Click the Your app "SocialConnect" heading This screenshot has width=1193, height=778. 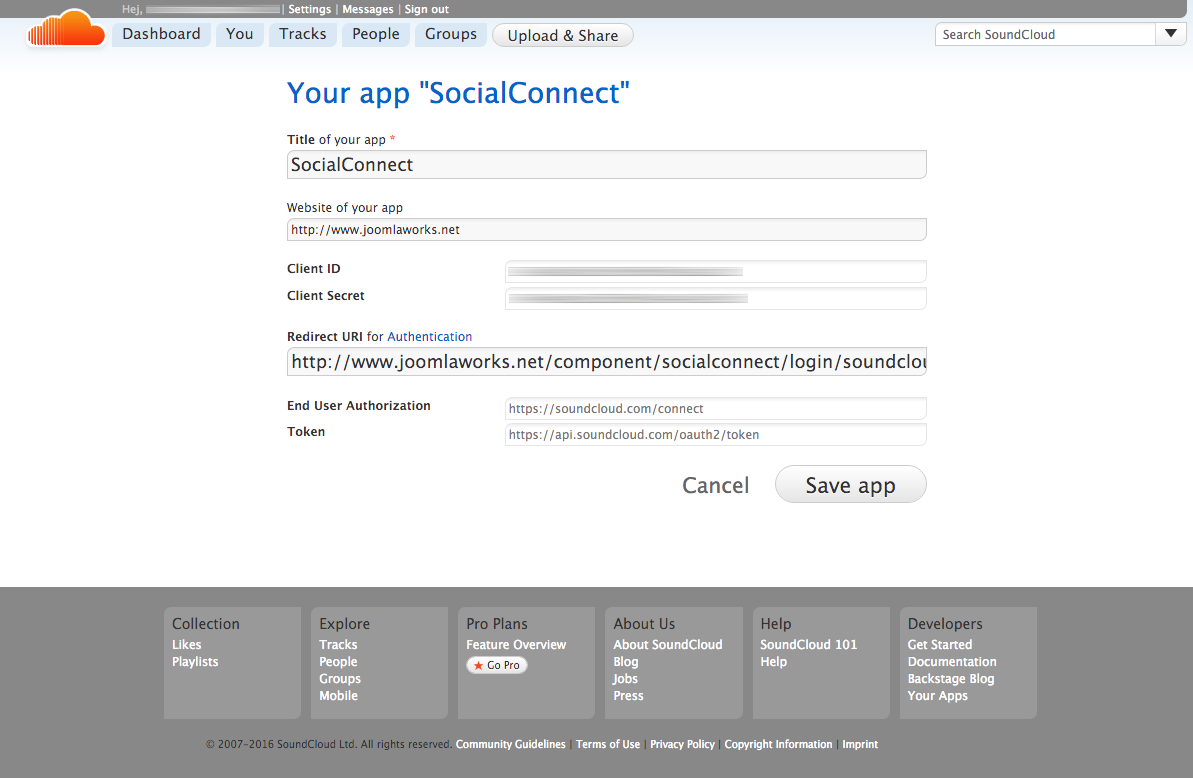(458, 93)
